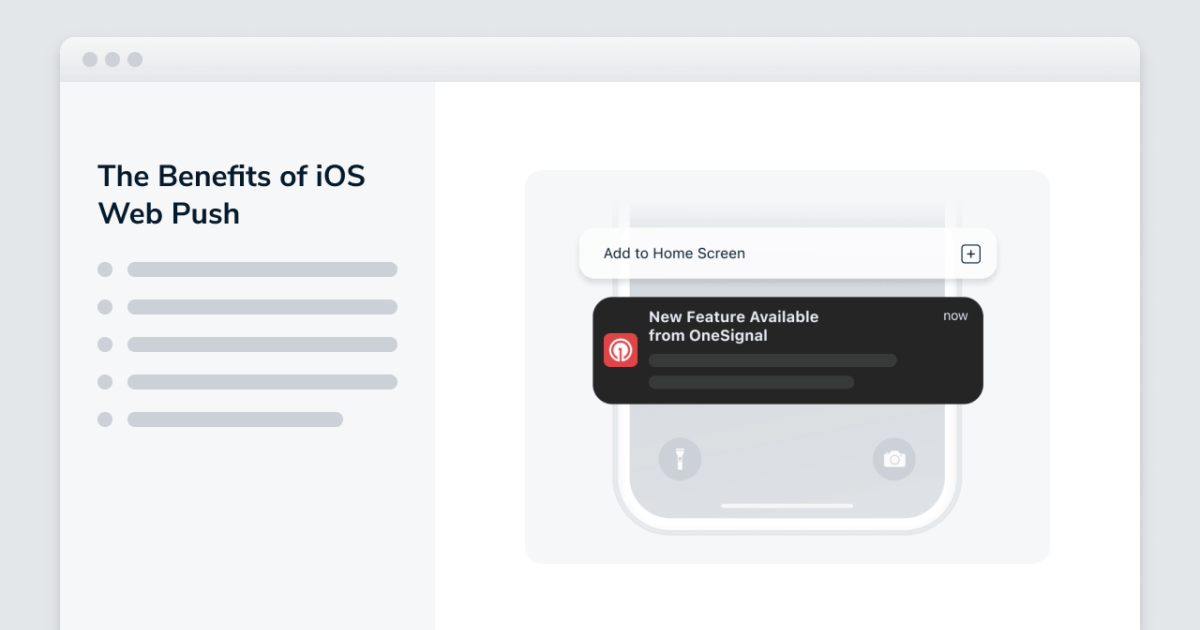
Task: Tap the New Feature Available notification banner
Action: (788, 350)
